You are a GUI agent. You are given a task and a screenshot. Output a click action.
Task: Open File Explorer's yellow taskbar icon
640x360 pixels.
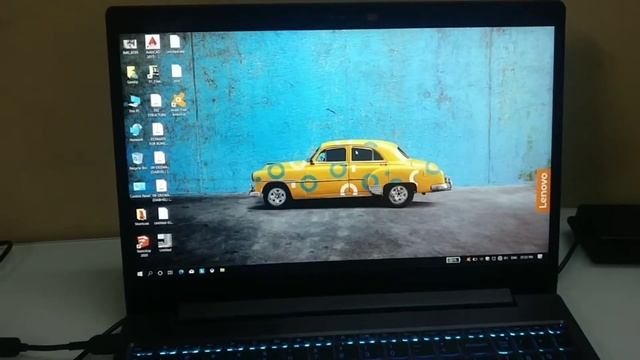tap(222, 270)
